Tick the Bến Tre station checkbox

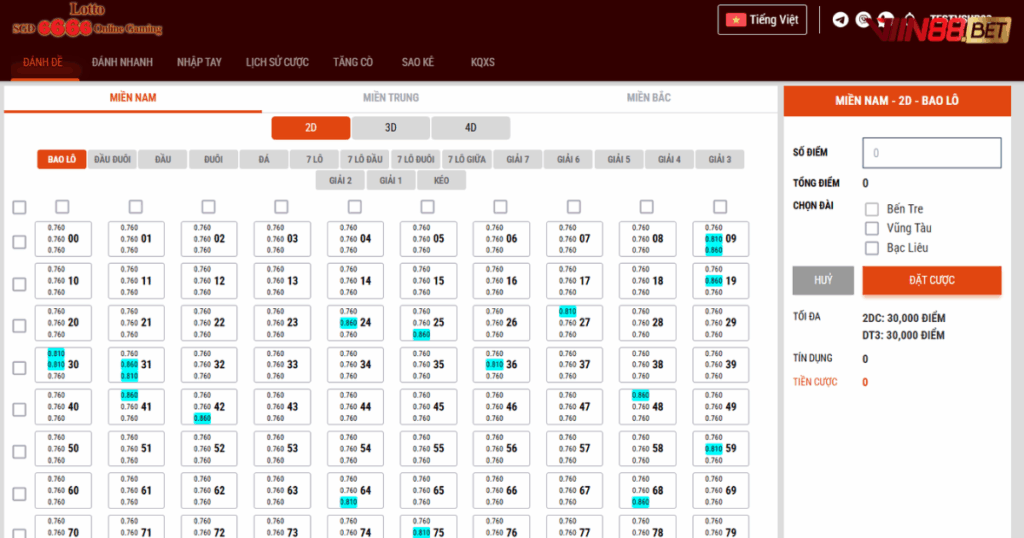click(x=871, y=209)
